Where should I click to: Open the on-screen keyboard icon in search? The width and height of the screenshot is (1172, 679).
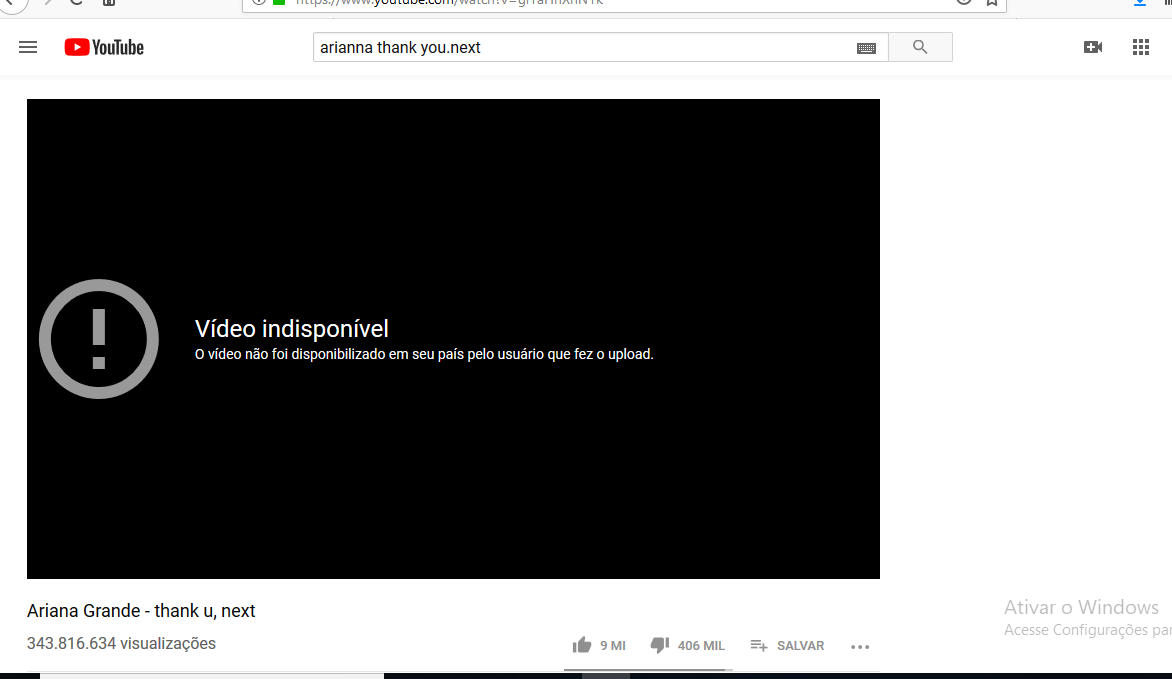[x=866, y=48]
